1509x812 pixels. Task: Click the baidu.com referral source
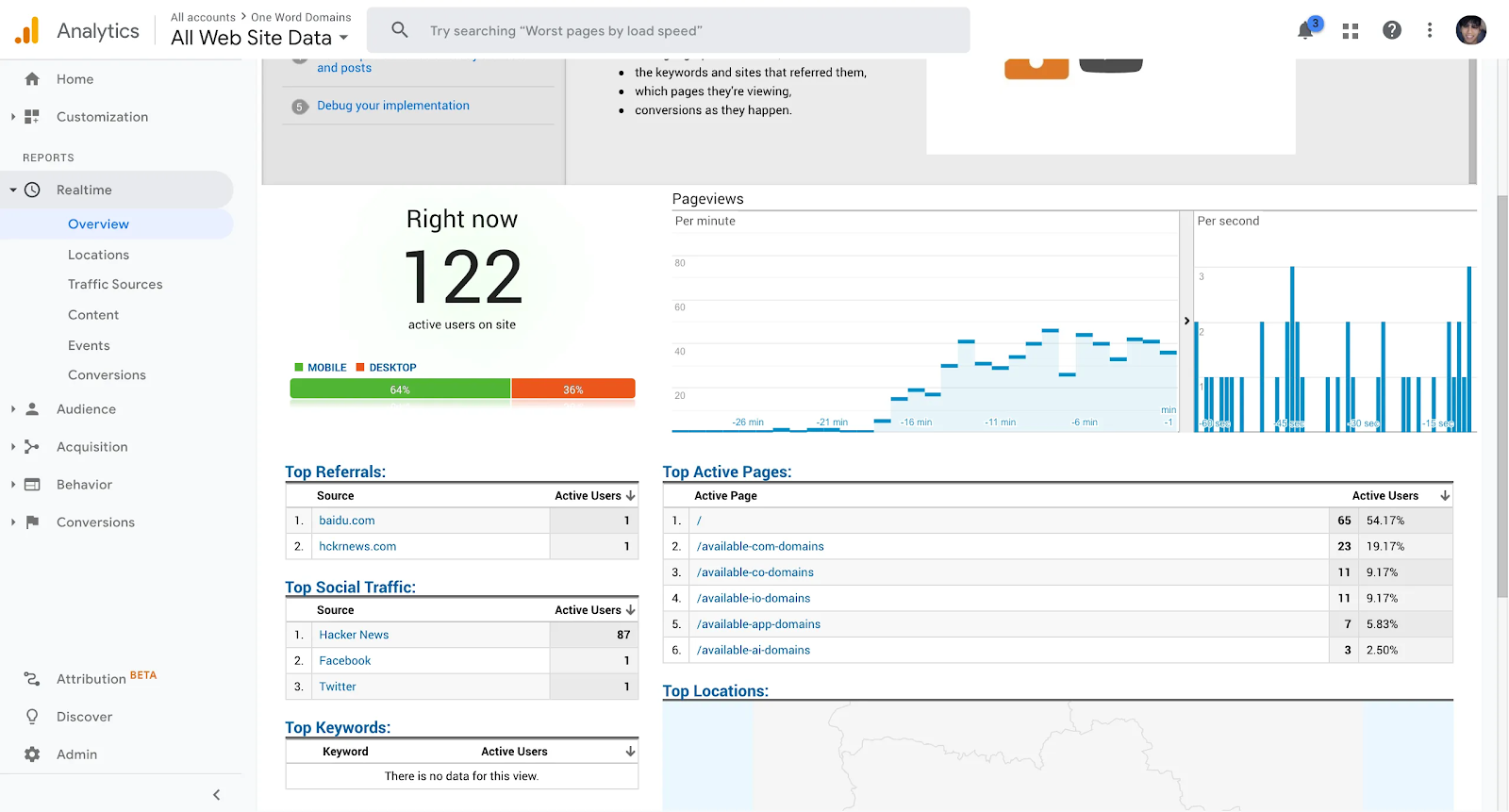click(347, 521)
